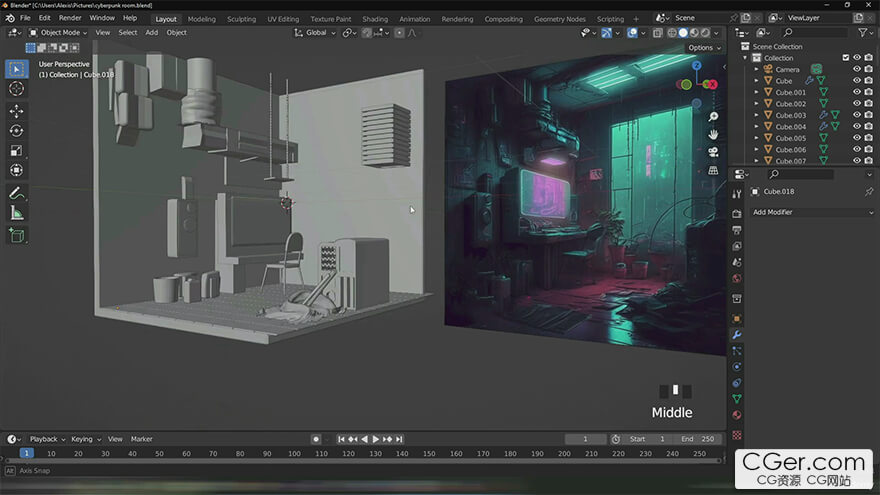Toggle the camera view icon
This screenshot has height=495, width=880.
click(x=713, y=152)
